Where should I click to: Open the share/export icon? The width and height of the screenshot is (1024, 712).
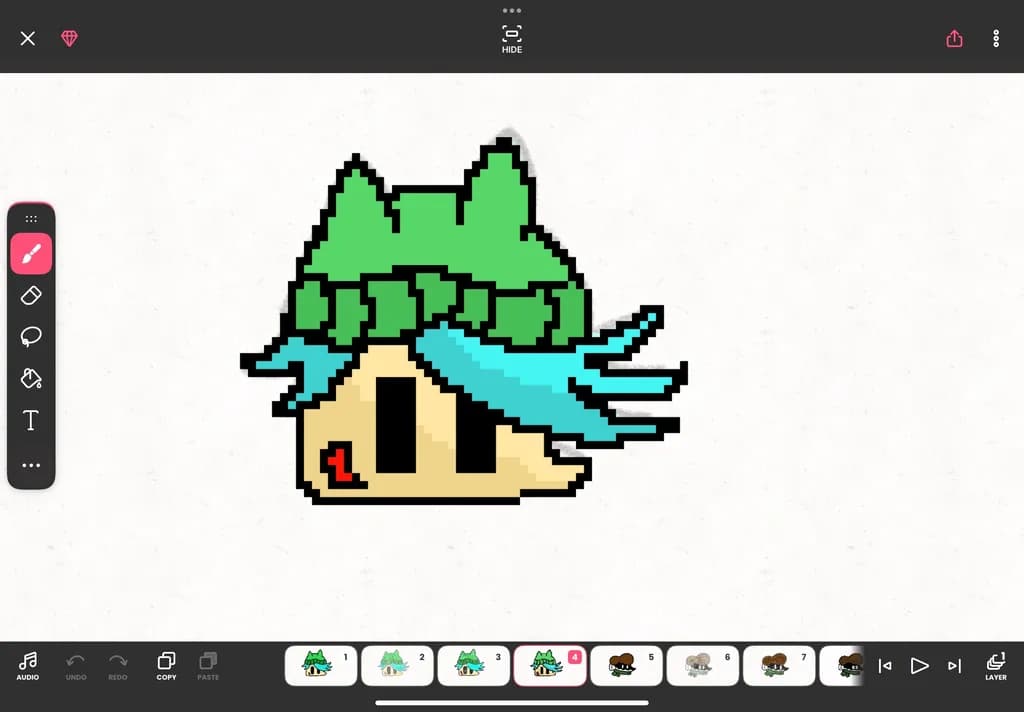click(x=954, y=39)
